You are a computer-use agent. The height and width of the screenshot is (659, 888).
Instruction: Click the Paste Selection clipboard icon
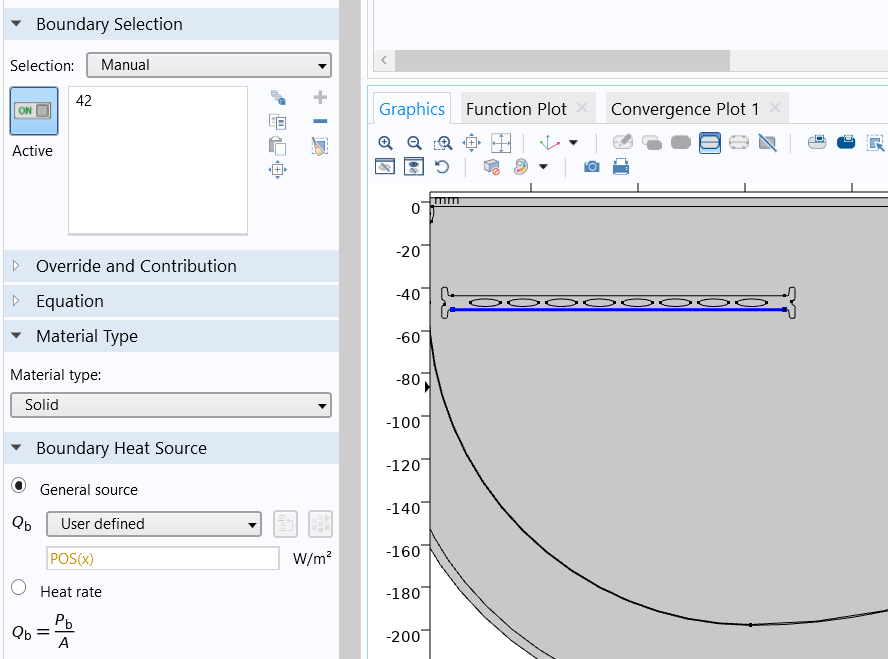click(278, 146)
